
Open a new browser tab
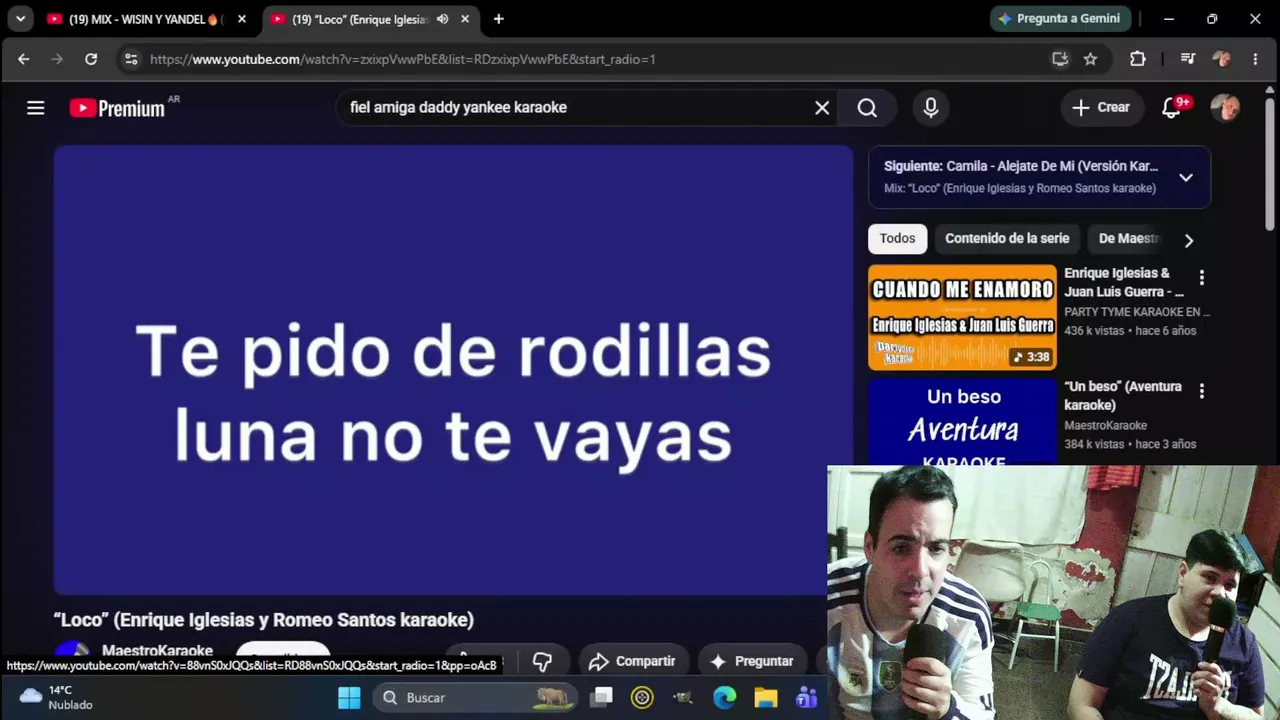[x=498, y=19]
